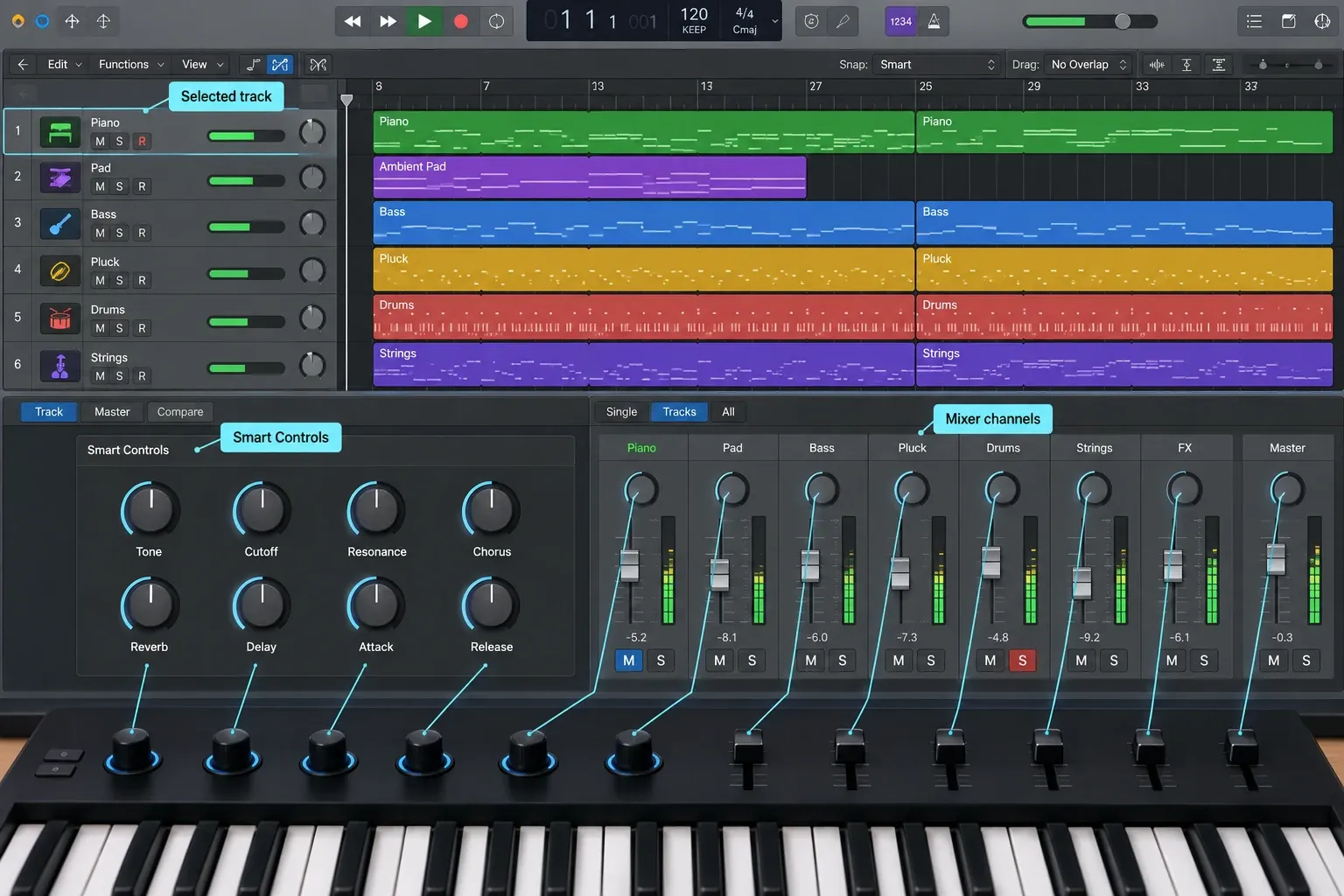Unmute the Piano mixer channel
This screenshot has width=1344, height=896.
click(x=629, y=661)
